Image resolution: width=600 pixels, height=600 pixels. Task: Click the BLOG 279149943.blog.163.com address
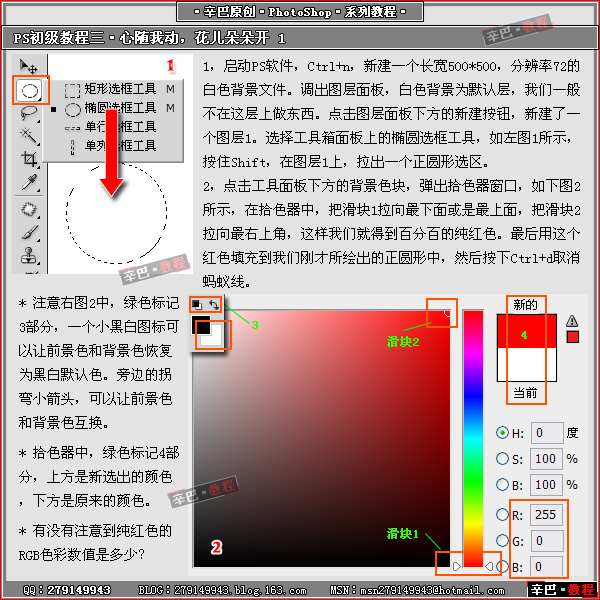[222, 590]
